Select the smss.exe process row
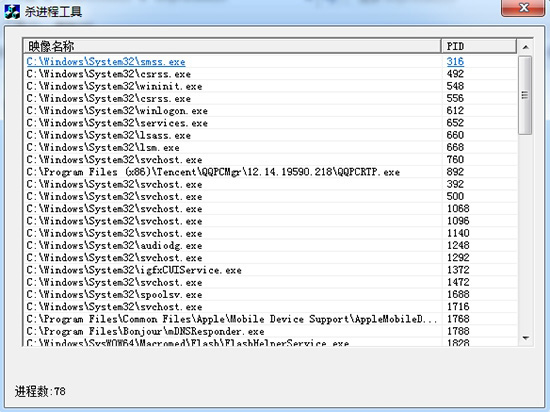This screenshot has height=412, width=550. coord(270,62)
